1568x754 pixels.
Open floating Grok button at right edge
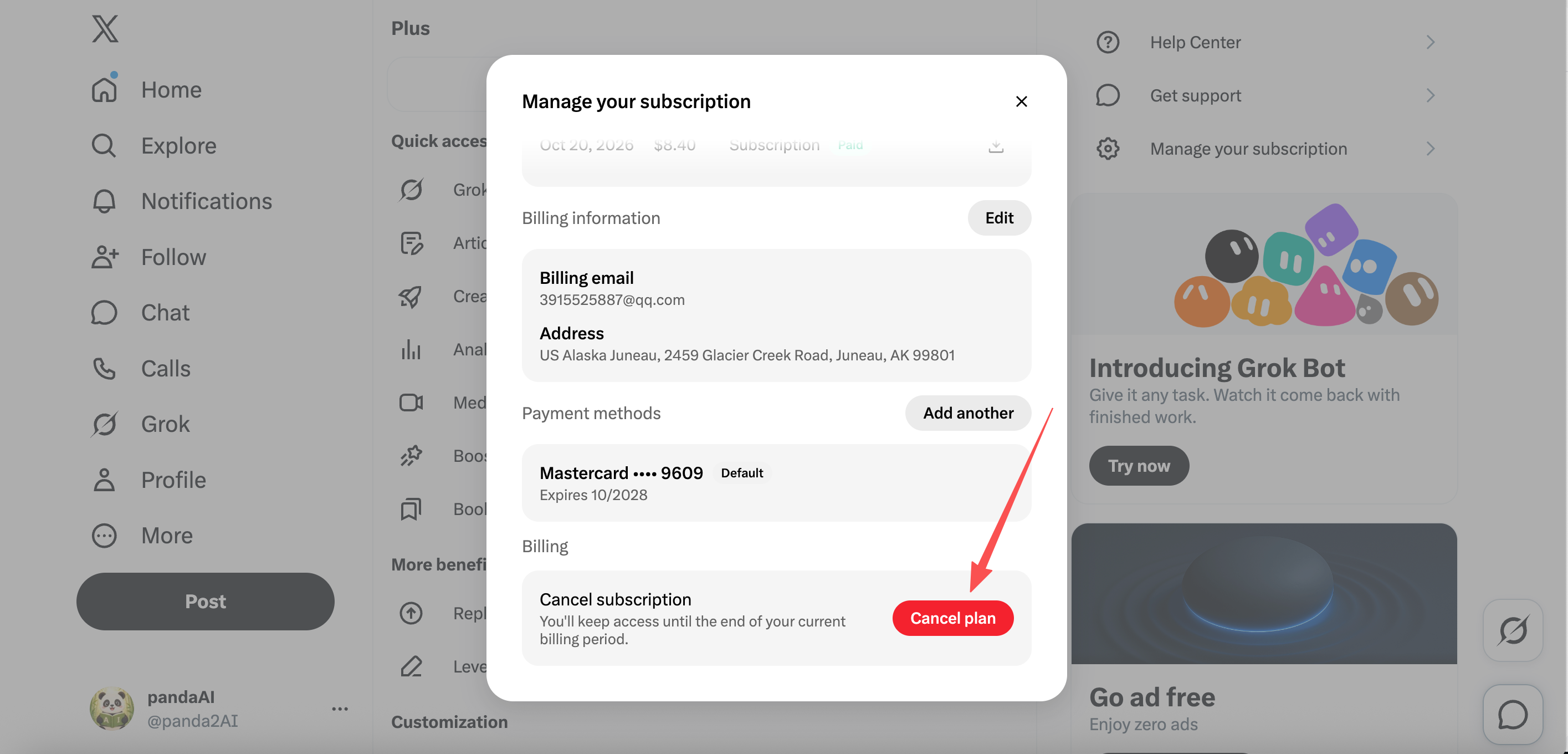(x=1513, y=630)
